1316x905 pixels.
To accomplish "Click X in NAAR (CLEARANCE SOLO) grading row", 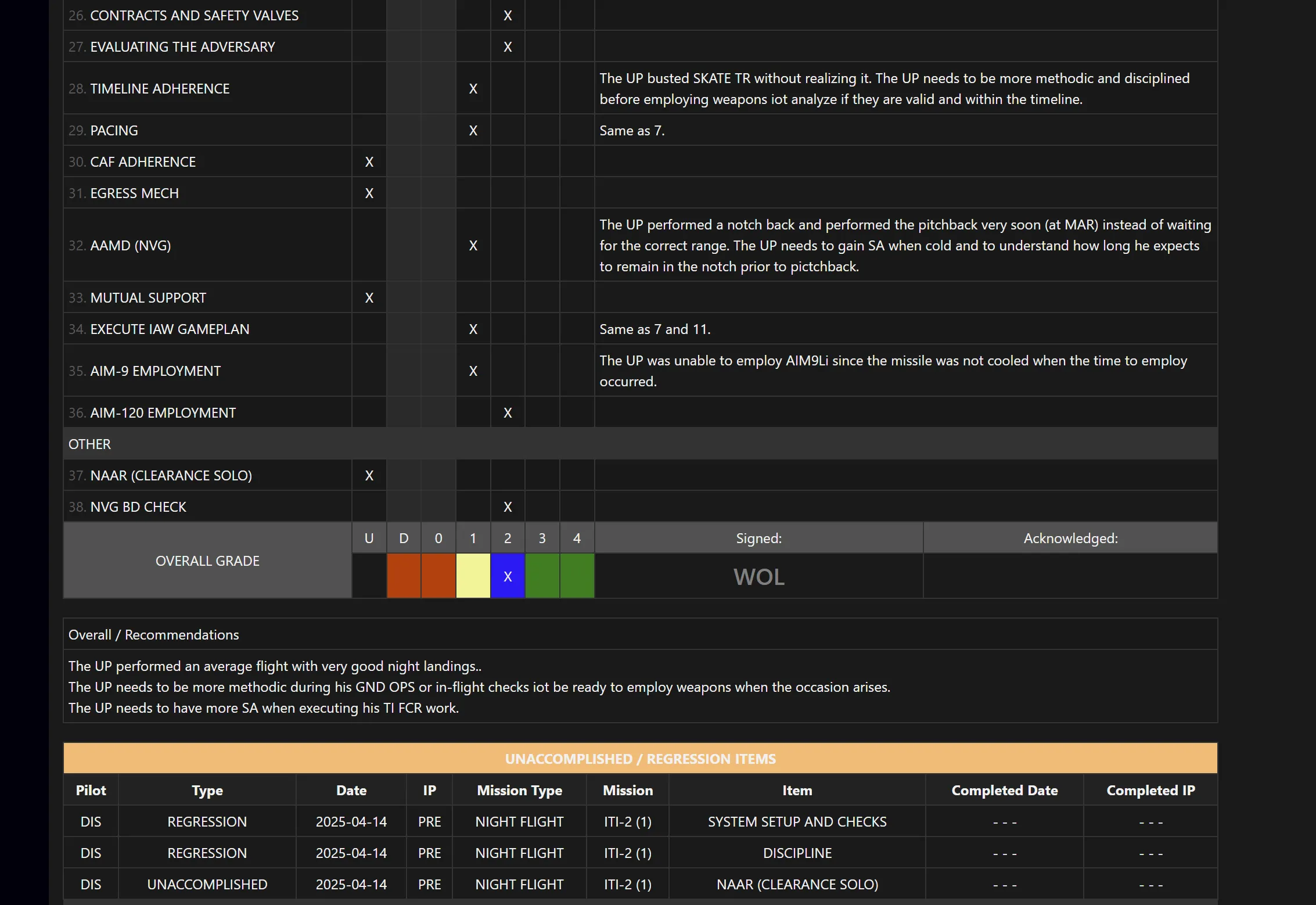I will coord(369,476).
